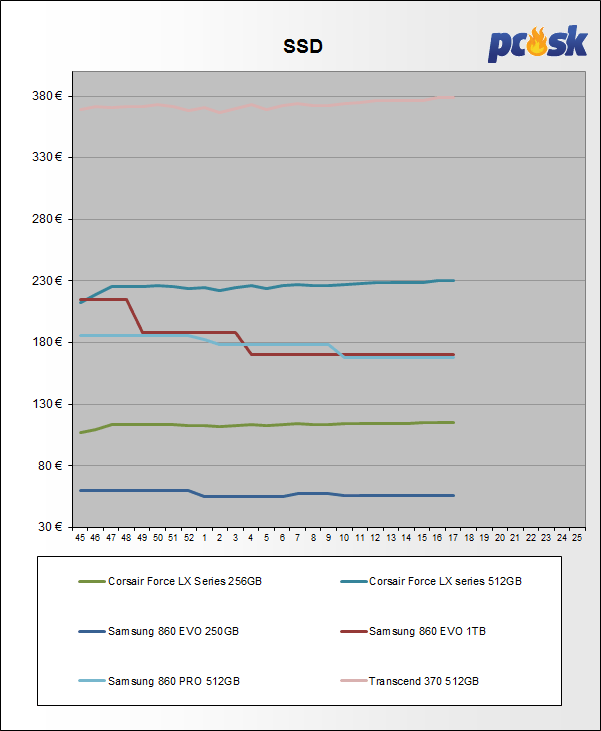Select Corsair Force LX series 512GB legend entry

click(431, 581)
